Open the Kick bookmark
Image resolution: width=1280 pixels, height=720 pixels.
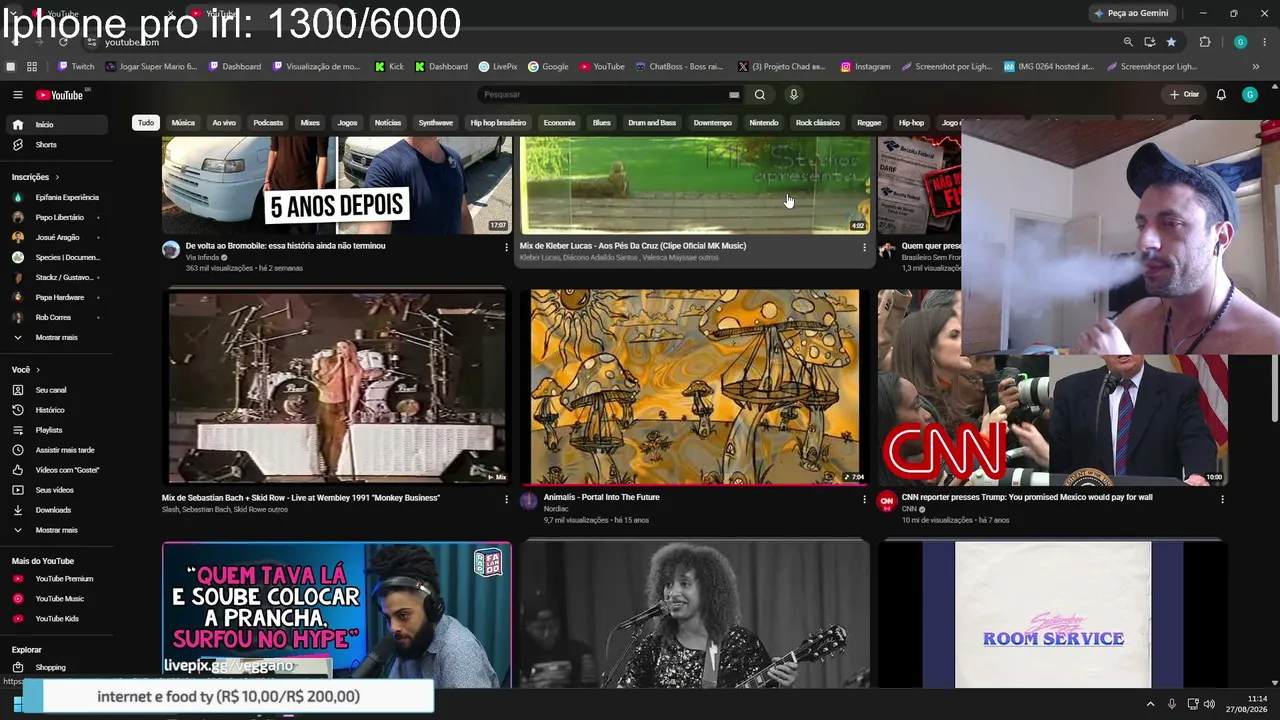point(389,67)
